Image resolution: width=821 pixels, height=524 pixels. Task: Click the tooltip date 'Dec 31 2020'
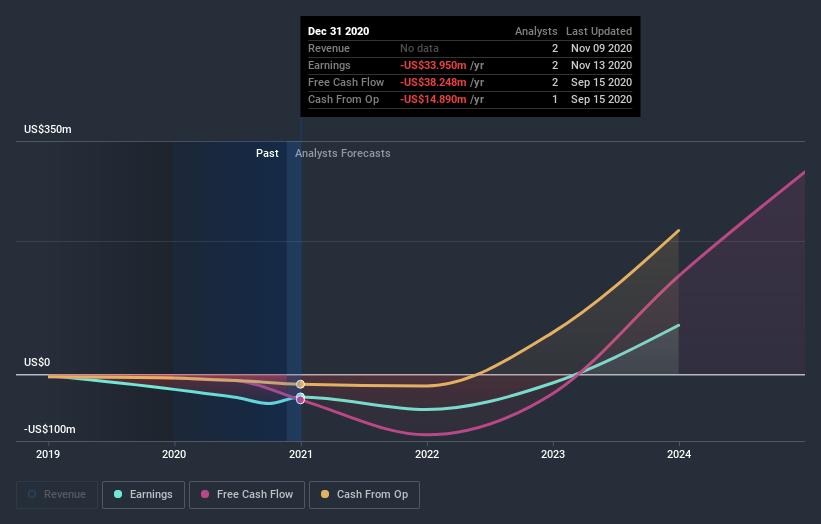338,31
